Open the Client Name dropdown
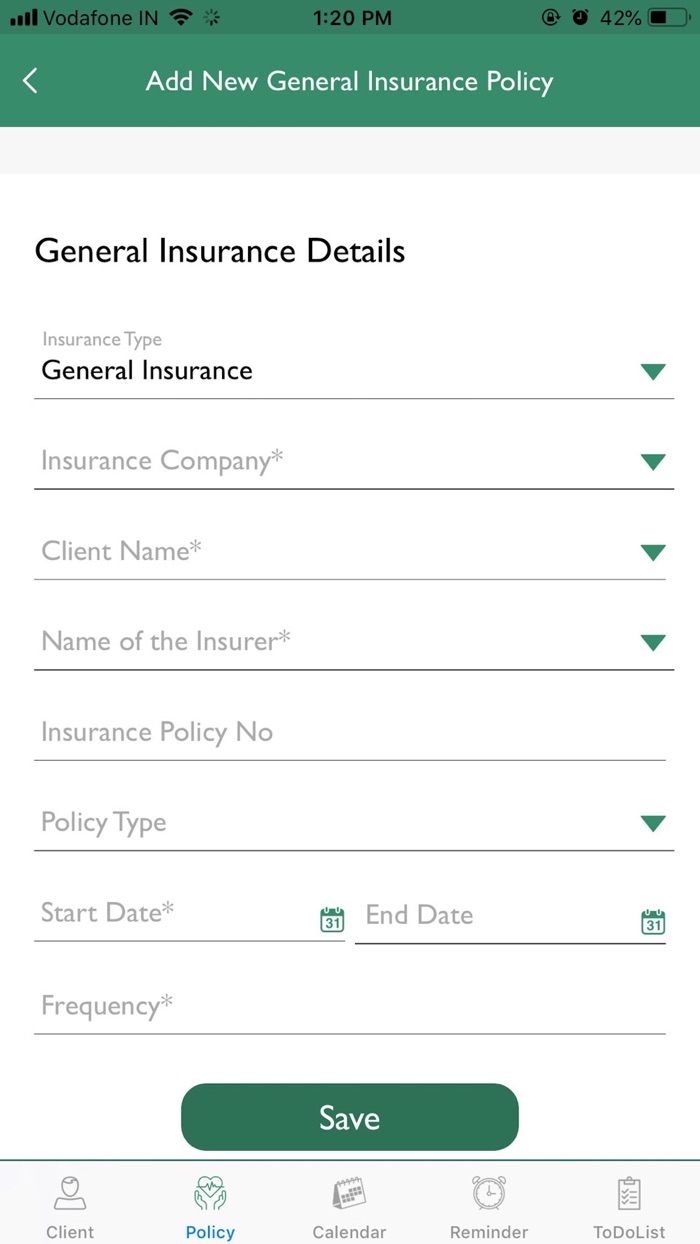The image size is (700, 1244). [652, 551]
